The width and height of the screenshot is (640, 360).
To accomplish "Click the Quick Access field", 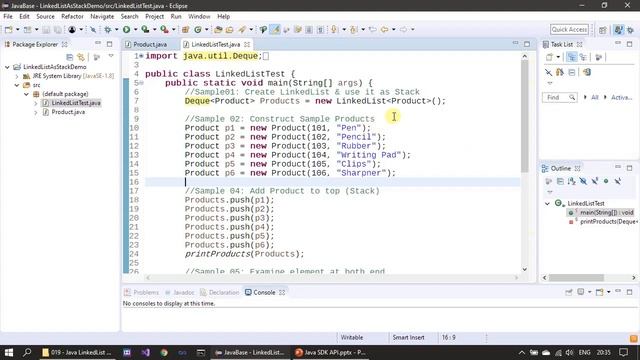I will pyautogui.click(x=569, y=29).
